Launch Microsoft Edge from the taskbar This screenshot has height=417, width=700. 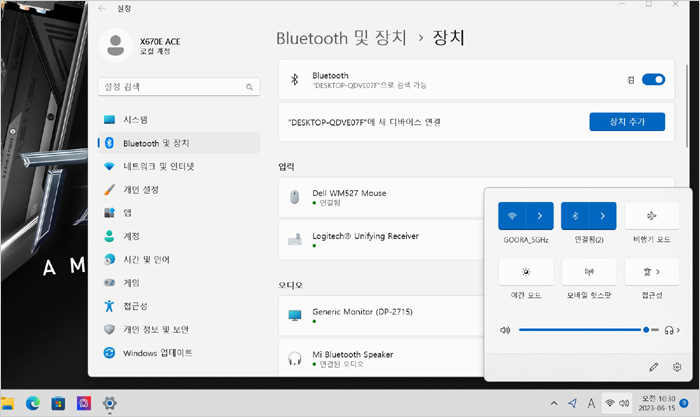coord(32,403)
